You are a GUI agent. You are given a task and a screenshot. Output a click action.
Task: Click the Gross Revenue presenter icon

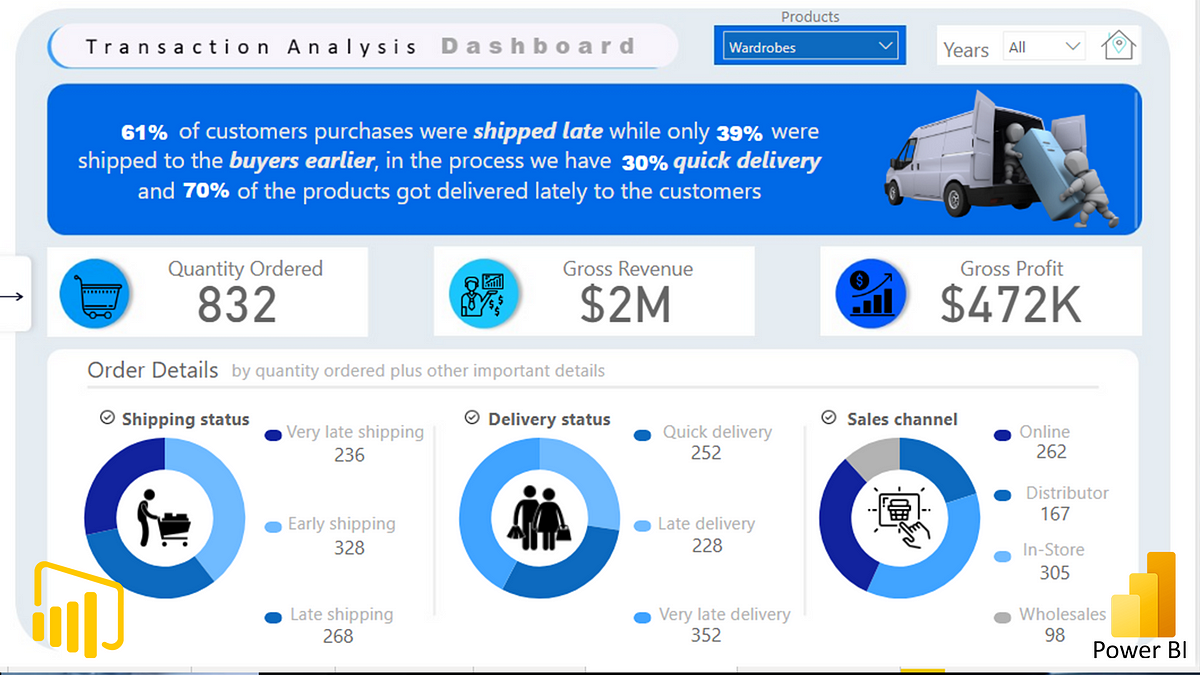pyautogui.click(x=484, y=293)
